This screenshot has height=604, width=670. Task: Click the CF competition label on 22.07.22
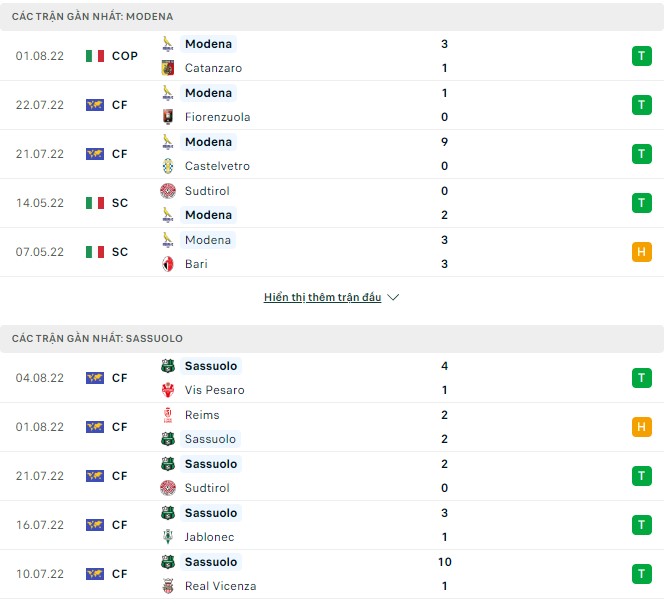coord(120,105)
